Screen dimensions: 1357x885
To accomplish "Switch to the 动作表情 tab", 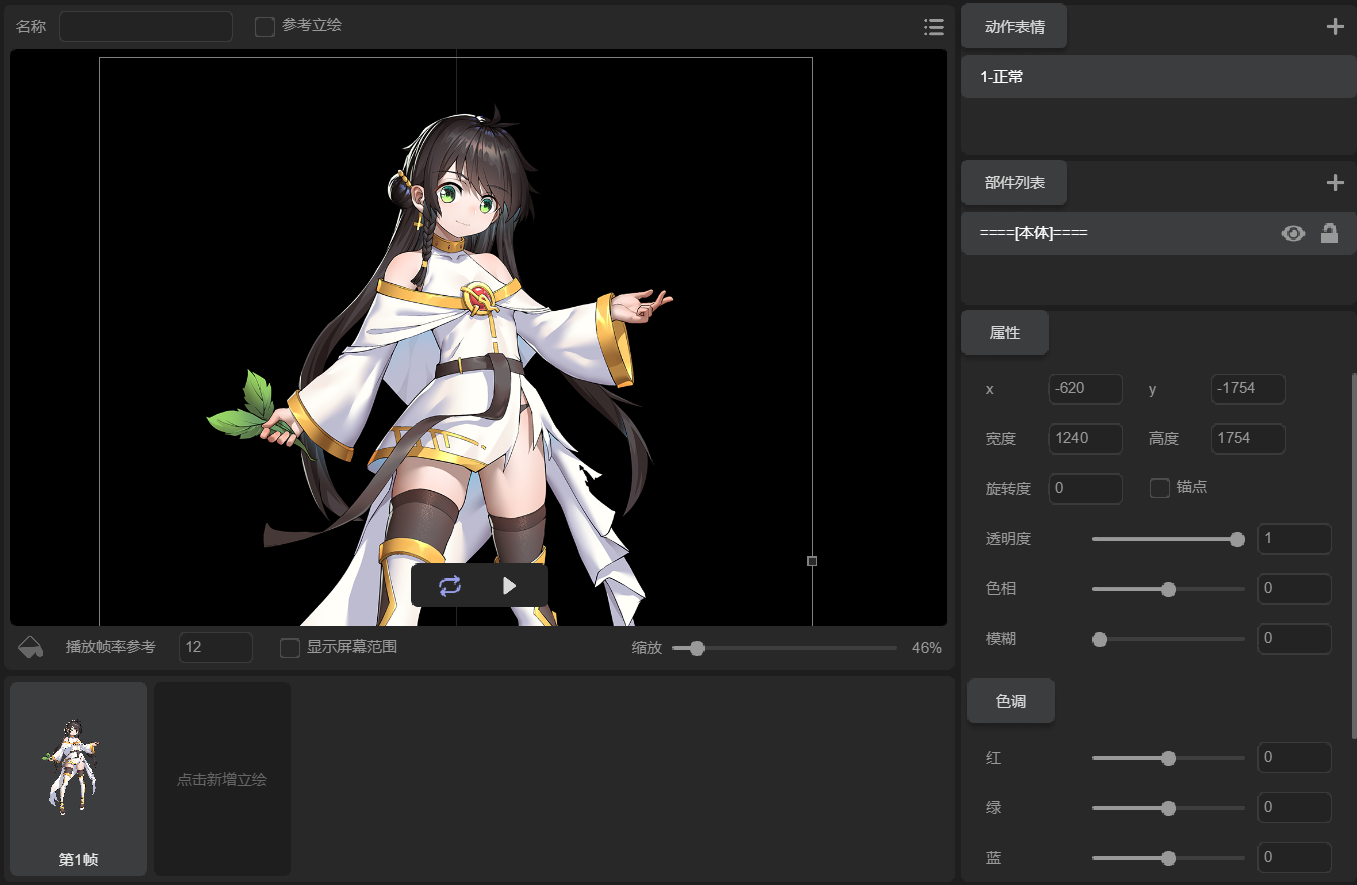I will [1014, 26].
